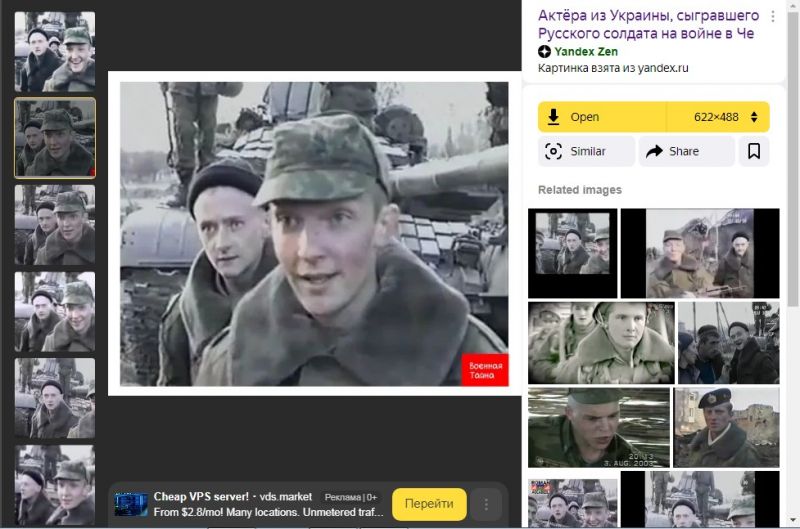Viewport: 800px width, 529px height.
Task: Open the ad options three-dot menu
Action: pyautogui.click(x=486, y=505)
